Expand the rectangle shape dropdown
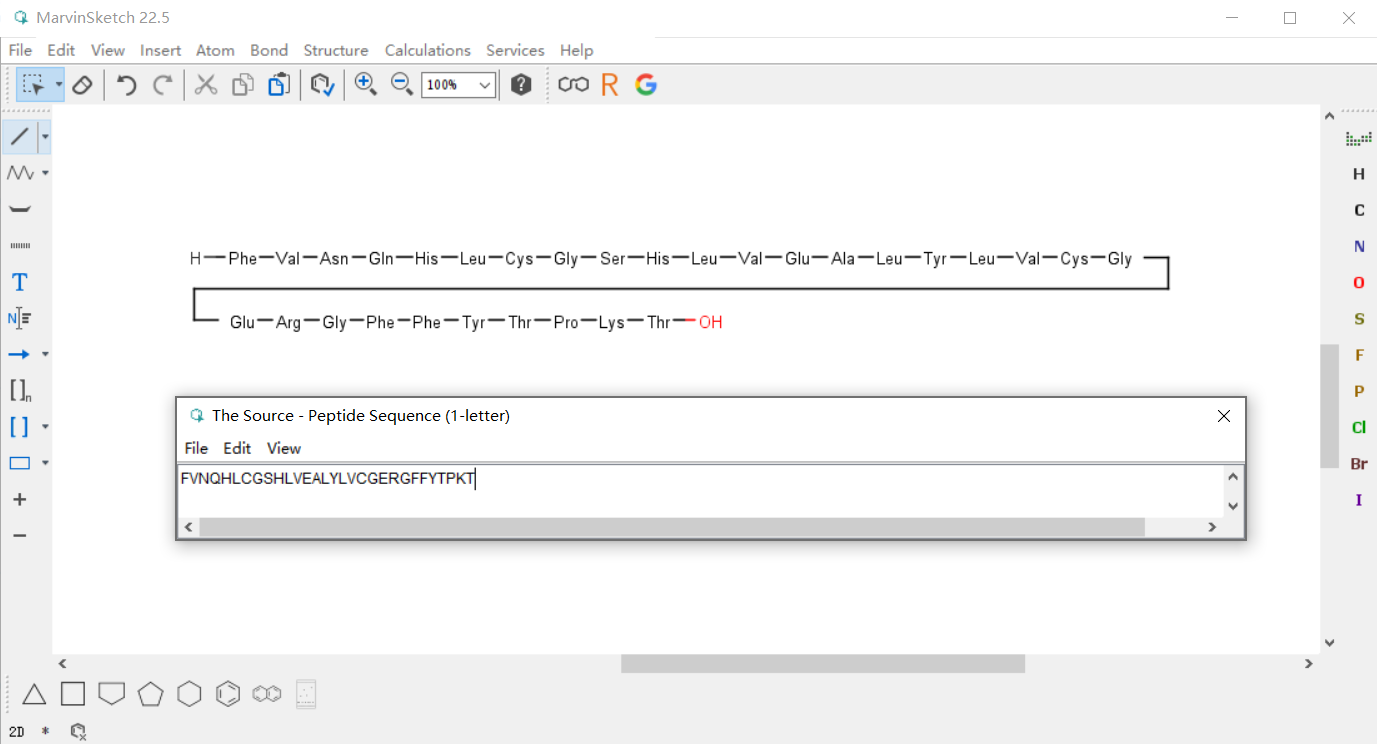Image resolution: width=1377 pixels, height=744 pixels. [45, 463]
